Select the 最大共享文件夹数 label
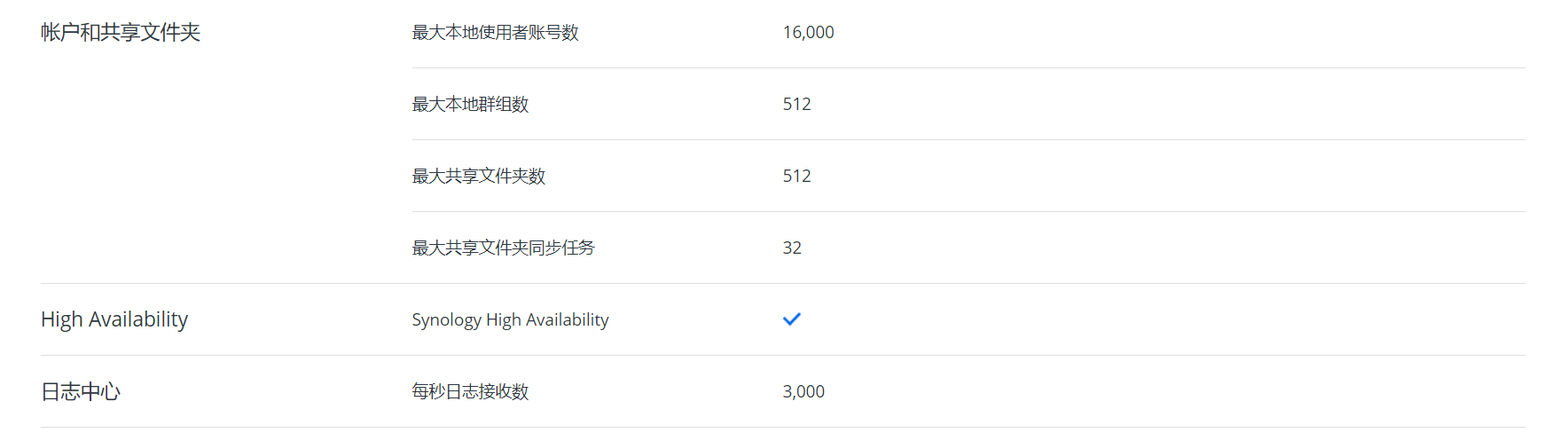Image resolution: width=1568 pixels, height=433 pixels. [x=478, y=177]
